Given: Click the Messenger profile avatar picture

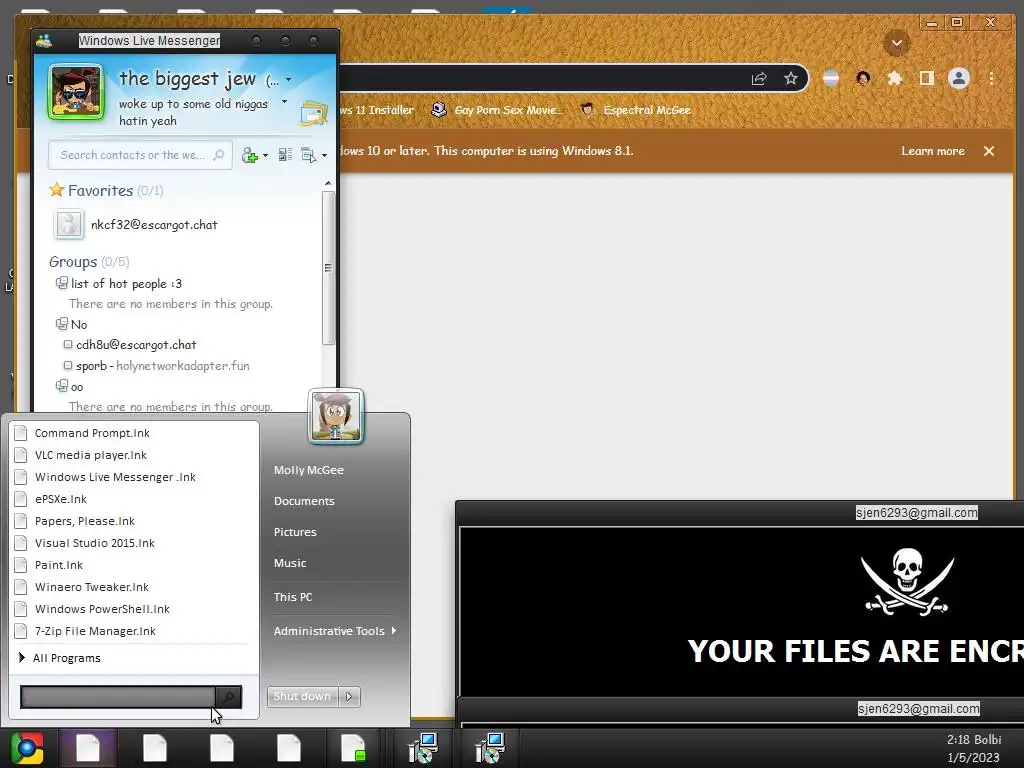Looking at the screenshot, I should tap(76, 92).
